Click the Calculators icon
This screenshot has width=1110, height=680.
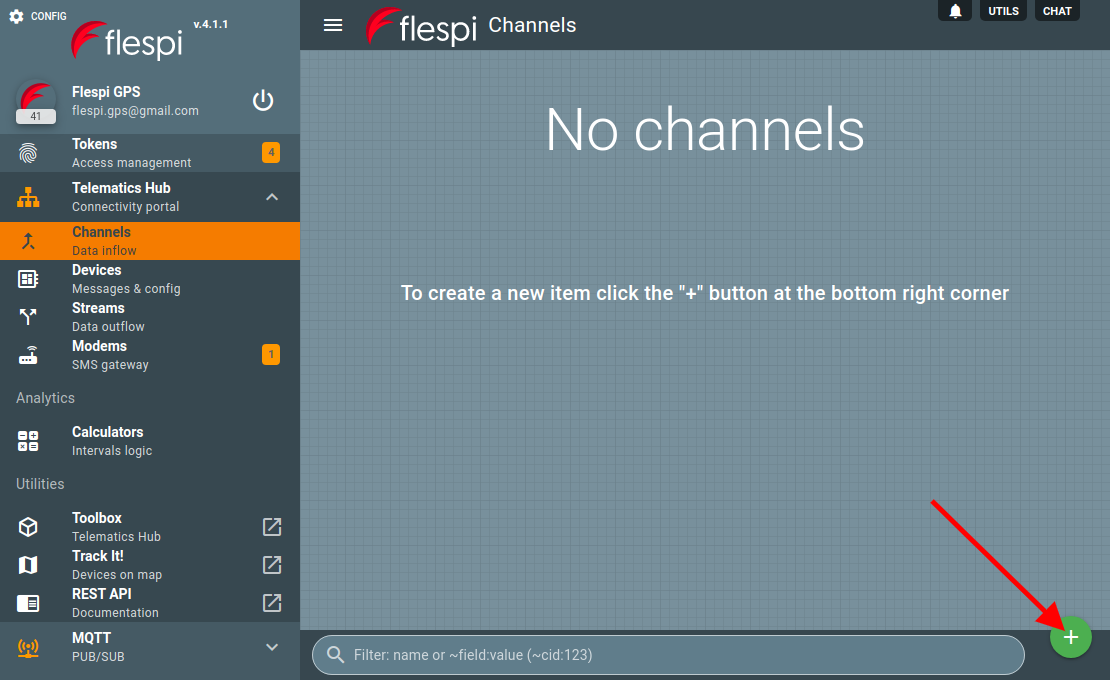(29, 441)
